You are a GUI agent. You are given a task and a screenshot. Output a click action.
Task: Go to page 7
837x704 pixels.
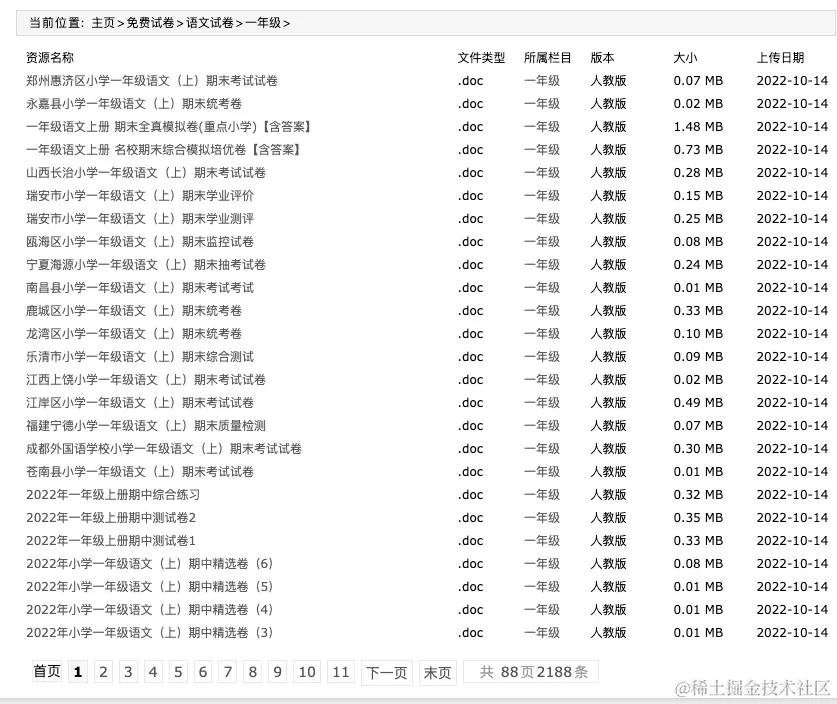click(x=228, y=671)
